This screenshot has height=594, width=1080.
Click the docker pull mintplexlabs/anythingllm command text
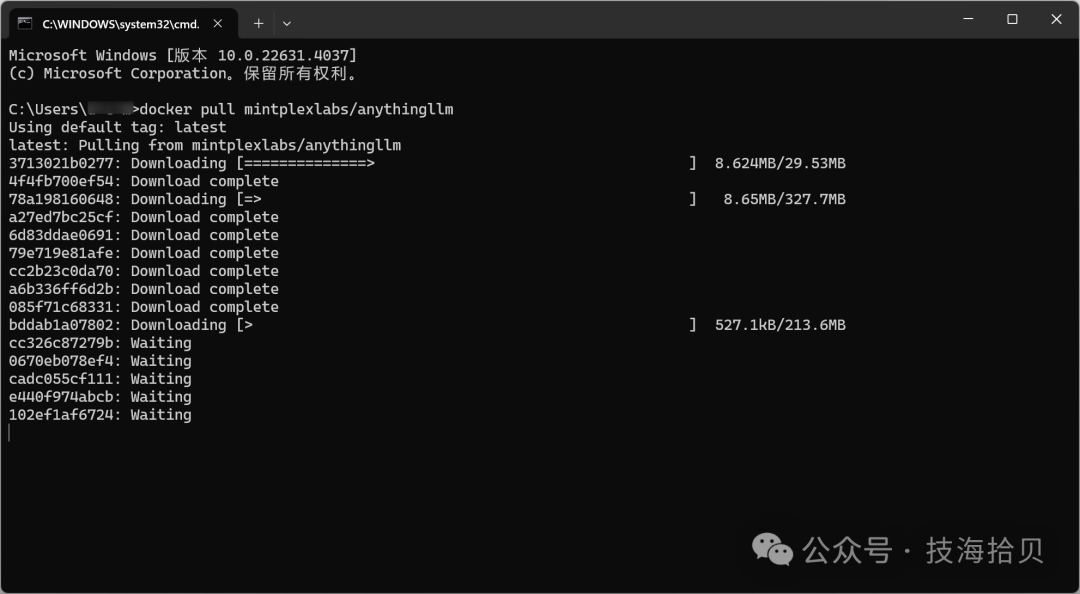pos(296,110)
